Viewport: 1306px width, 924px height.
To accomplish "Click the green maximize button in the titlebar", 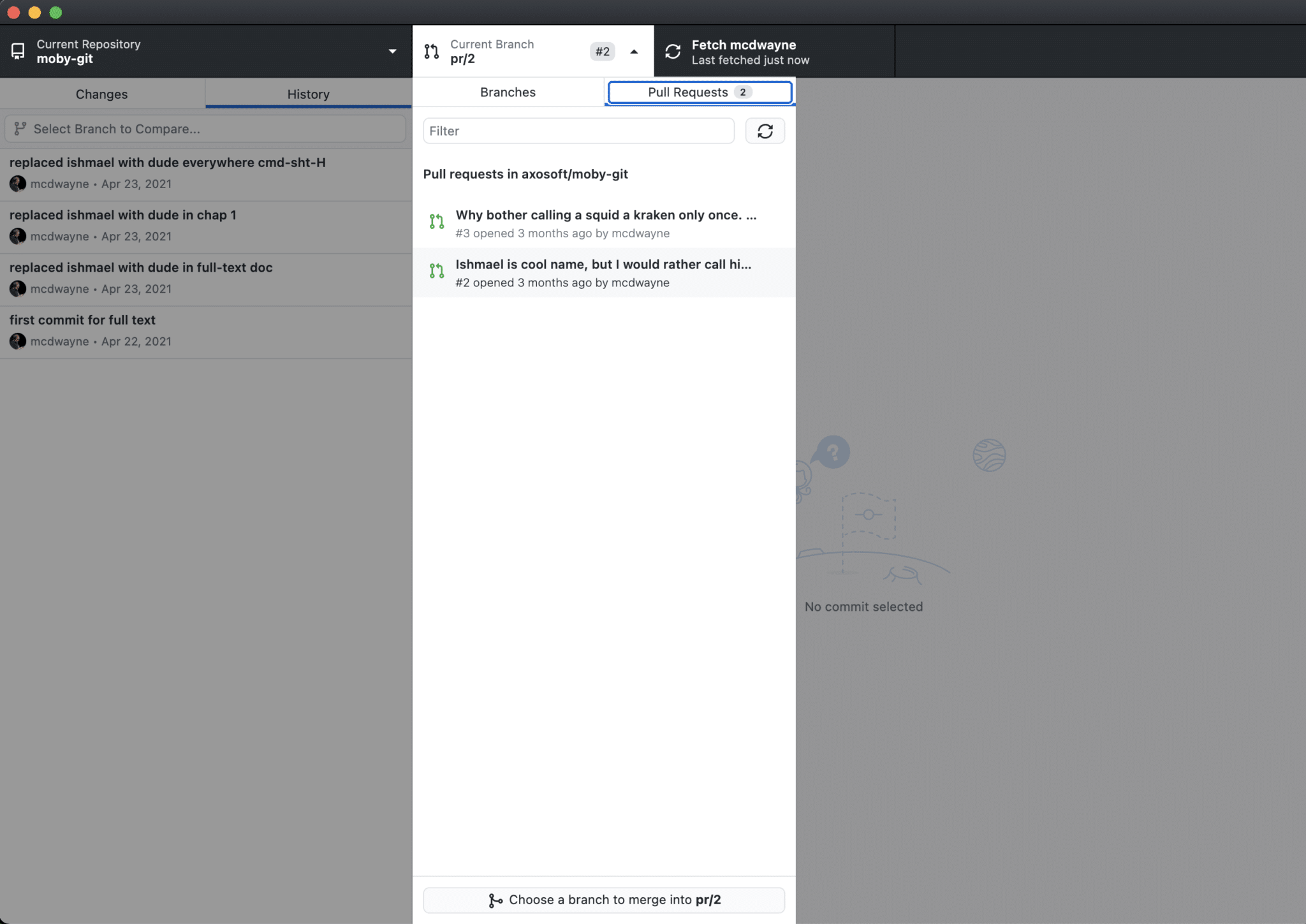I will [56, 11].
